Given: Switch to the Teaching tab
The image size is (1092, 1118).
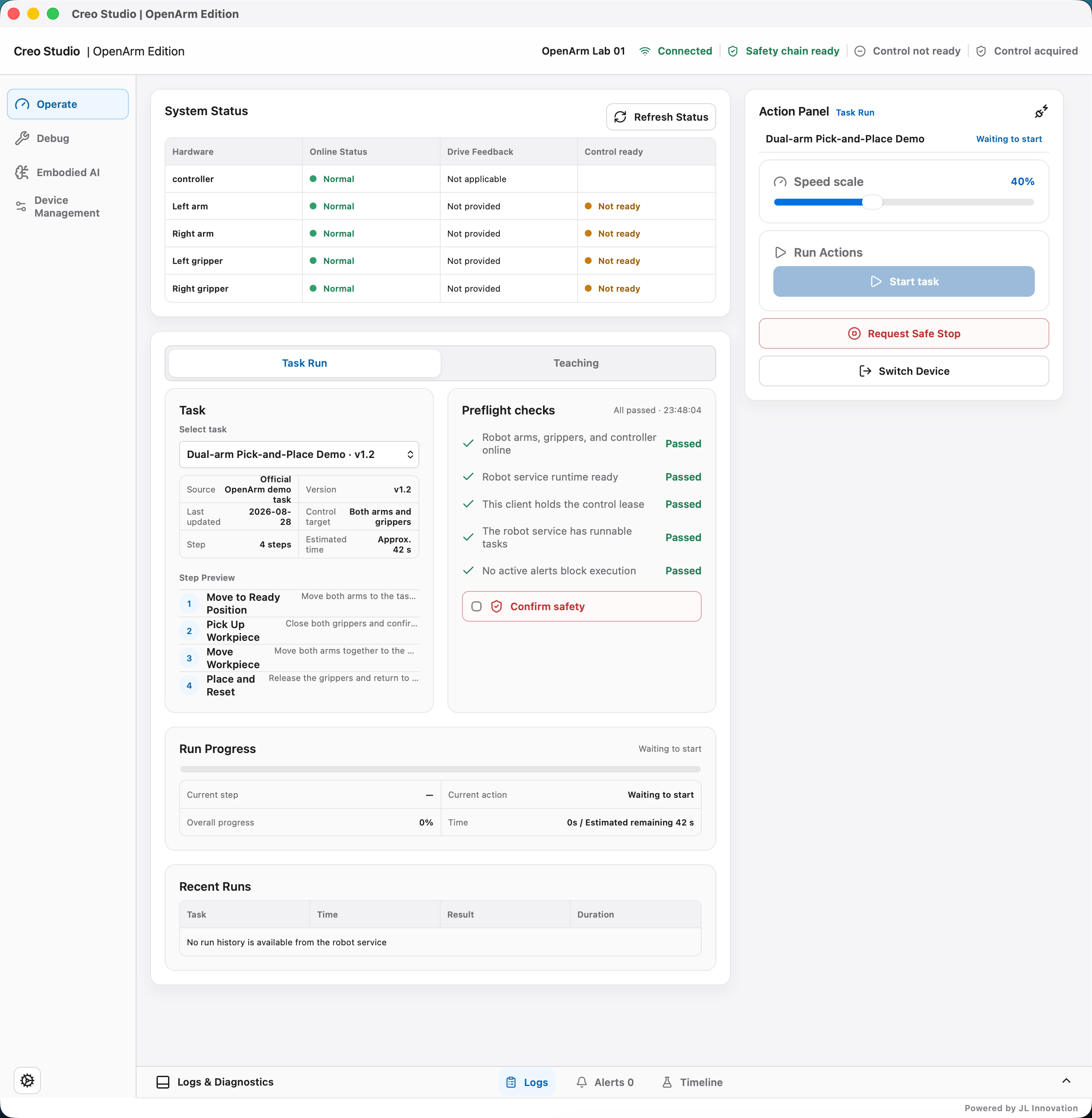Looking at the screenshot, I should coord(576,363).
